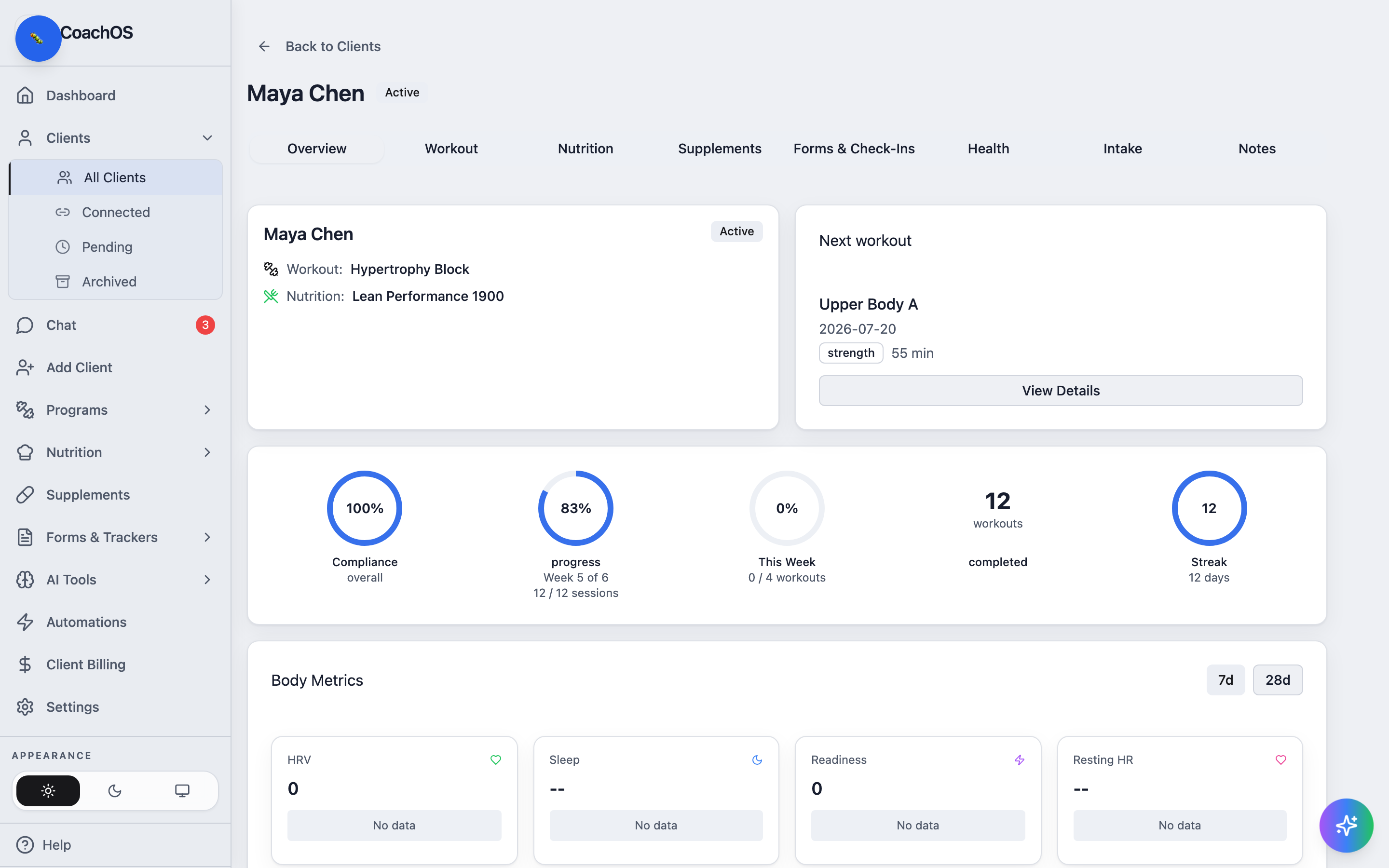
Task: Click the Help question mark icon
Action: (25, 845)
